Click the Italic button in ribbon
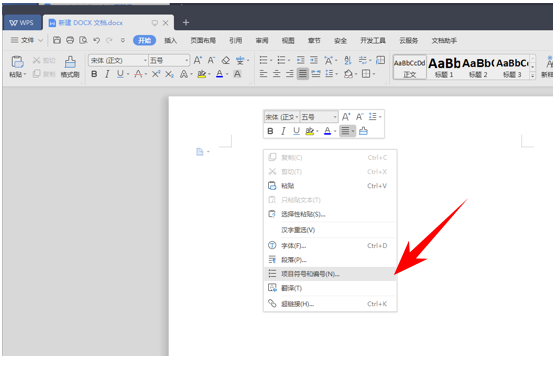 (107, 74)
